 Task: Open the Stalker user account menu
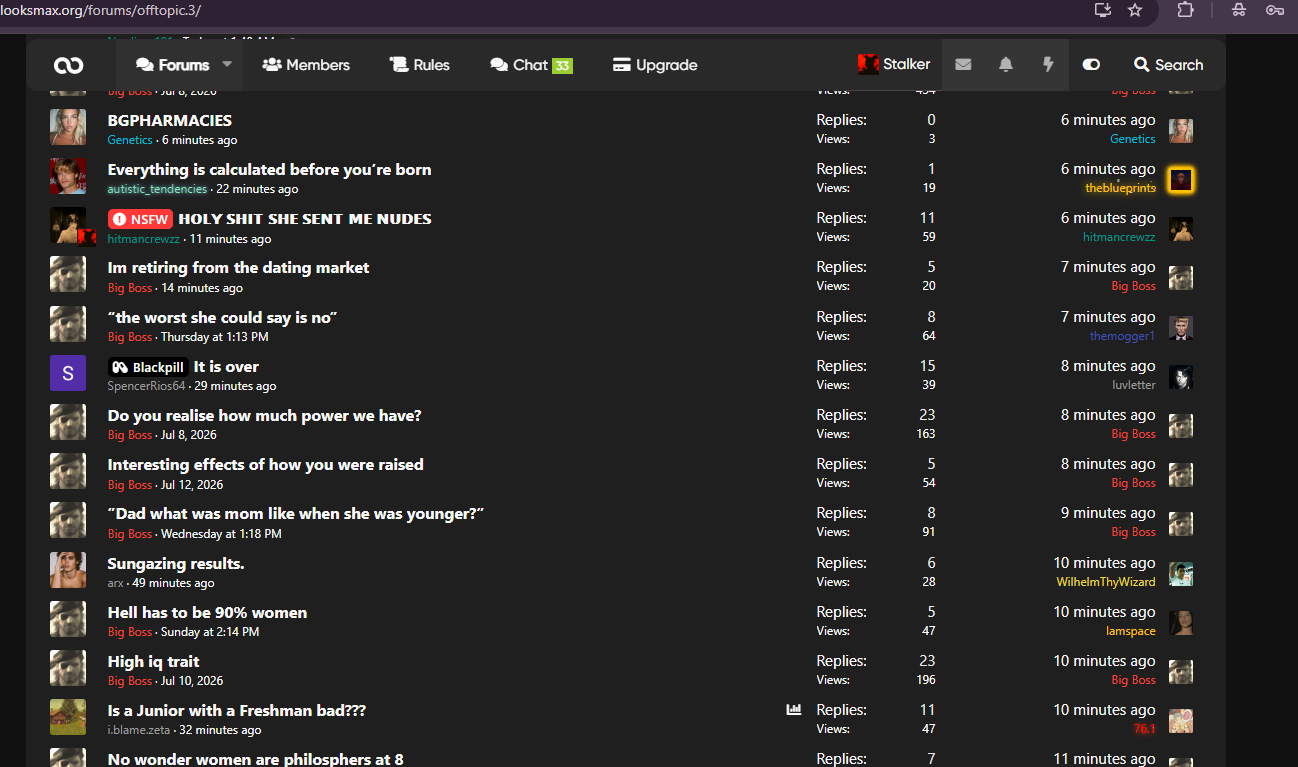coord(894,64)
